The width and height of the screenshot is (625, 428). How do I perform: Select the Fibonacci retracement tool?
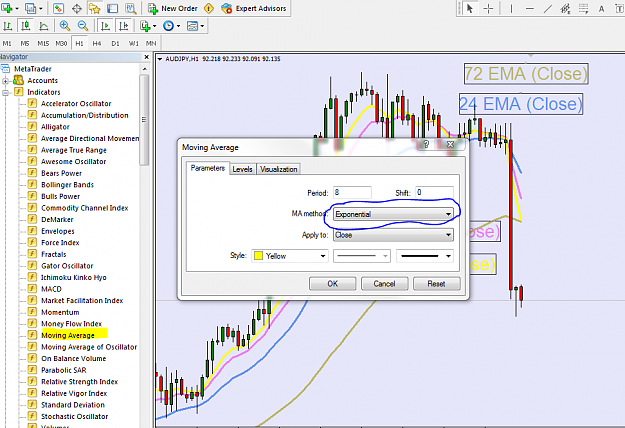pyautogui.click(x=584, y=8)
